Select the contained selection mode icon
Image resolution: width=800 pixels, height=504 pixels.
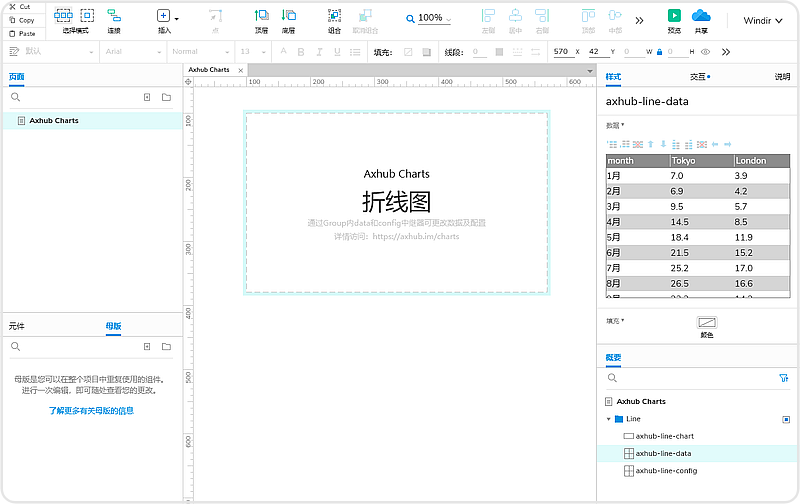[x=87, y=15]
